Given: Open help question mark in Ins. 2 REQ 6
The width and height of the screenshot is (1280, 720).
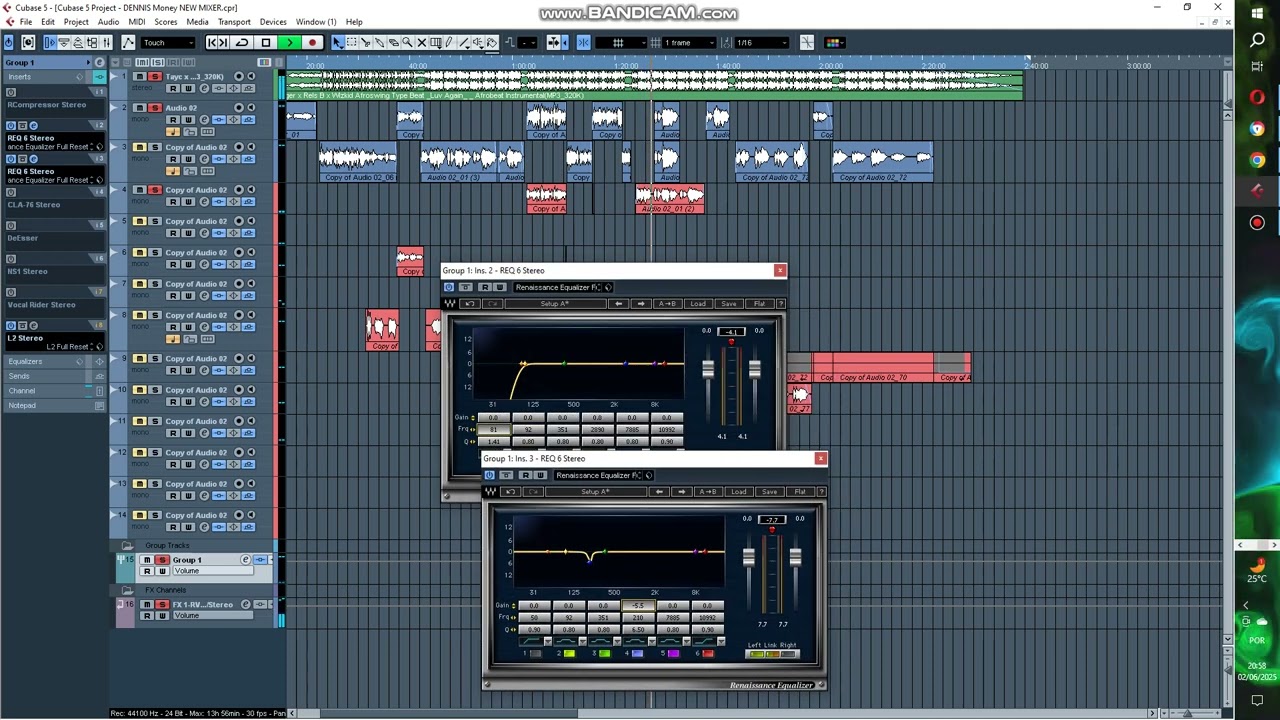Looking at the screenshot, I should point(782,303).
